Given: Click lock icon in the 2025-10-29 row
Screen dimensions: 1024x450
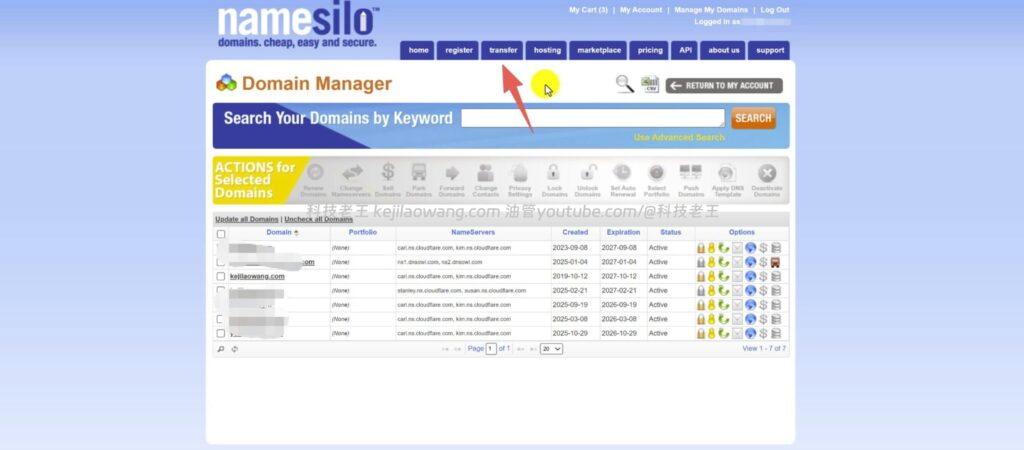Looking at the screenshot, I should (x=701, y=333).
